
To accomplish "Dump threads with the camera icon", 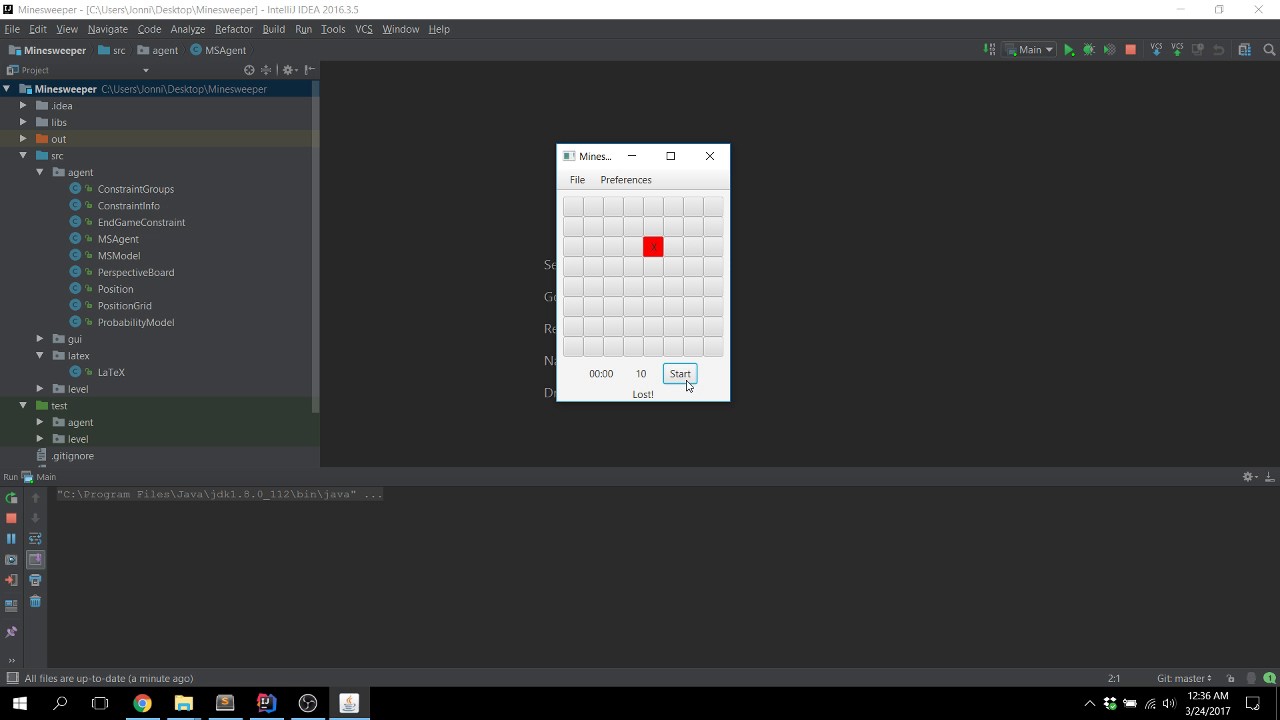I will pos(12,560).
